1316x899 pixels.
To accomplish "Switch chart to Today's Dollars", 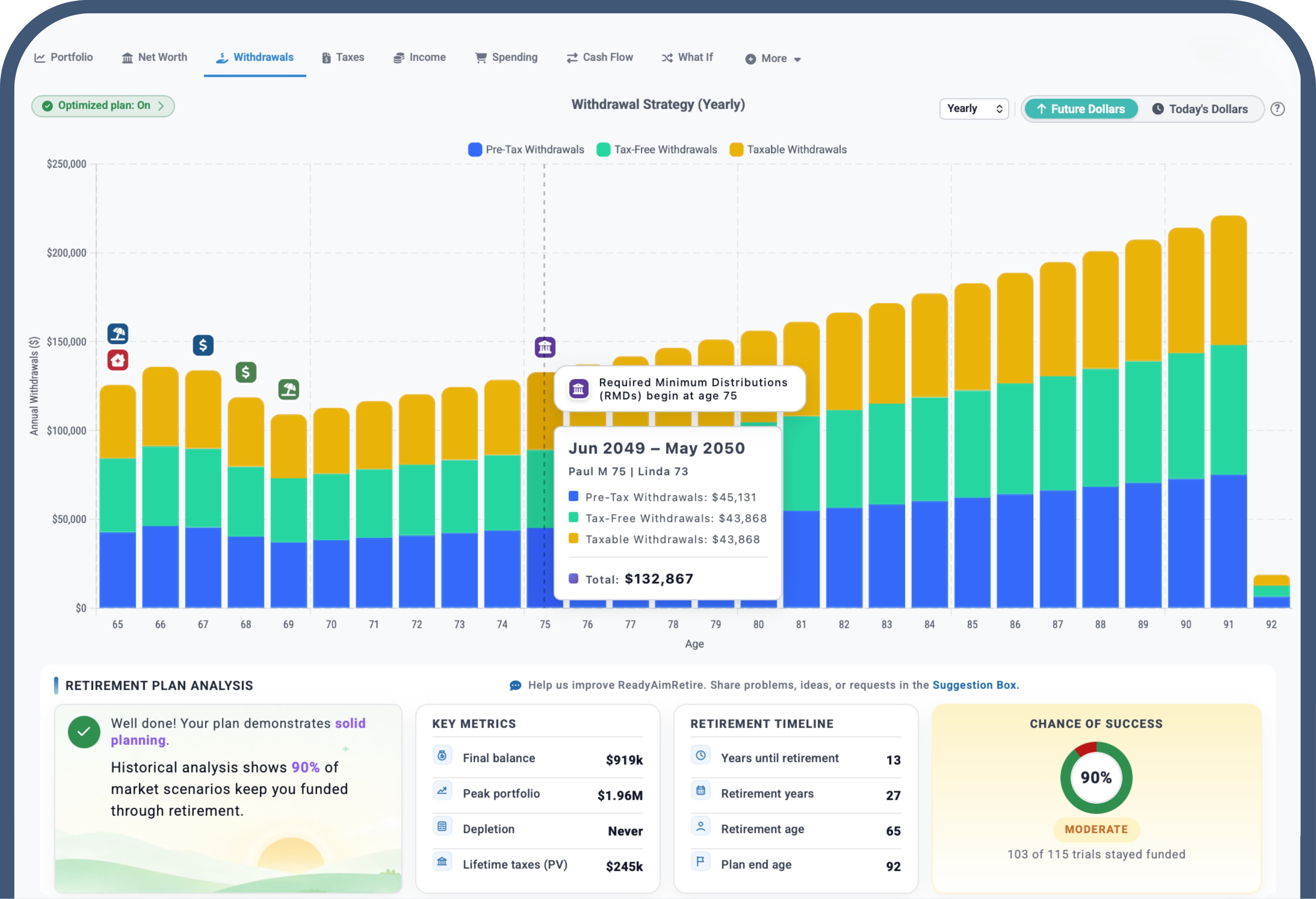I will click(1200, 109).
